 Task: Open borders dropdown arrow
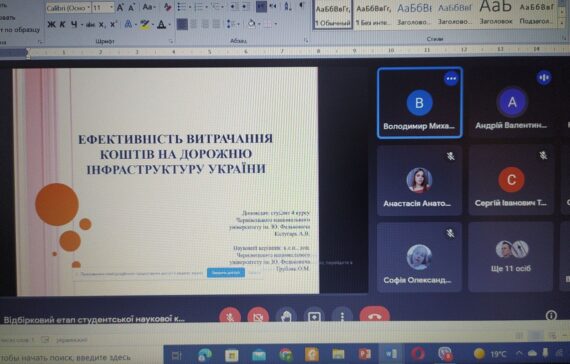(x=276, y=24)
